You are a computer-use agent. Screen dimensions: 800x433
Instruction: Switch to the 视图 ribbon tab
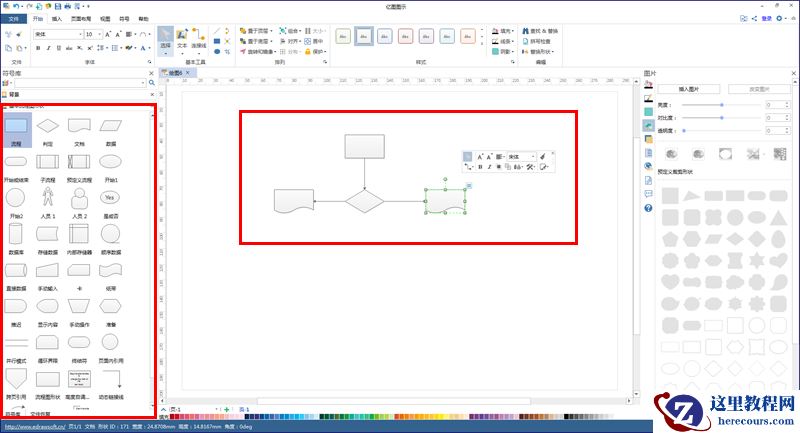105,19
